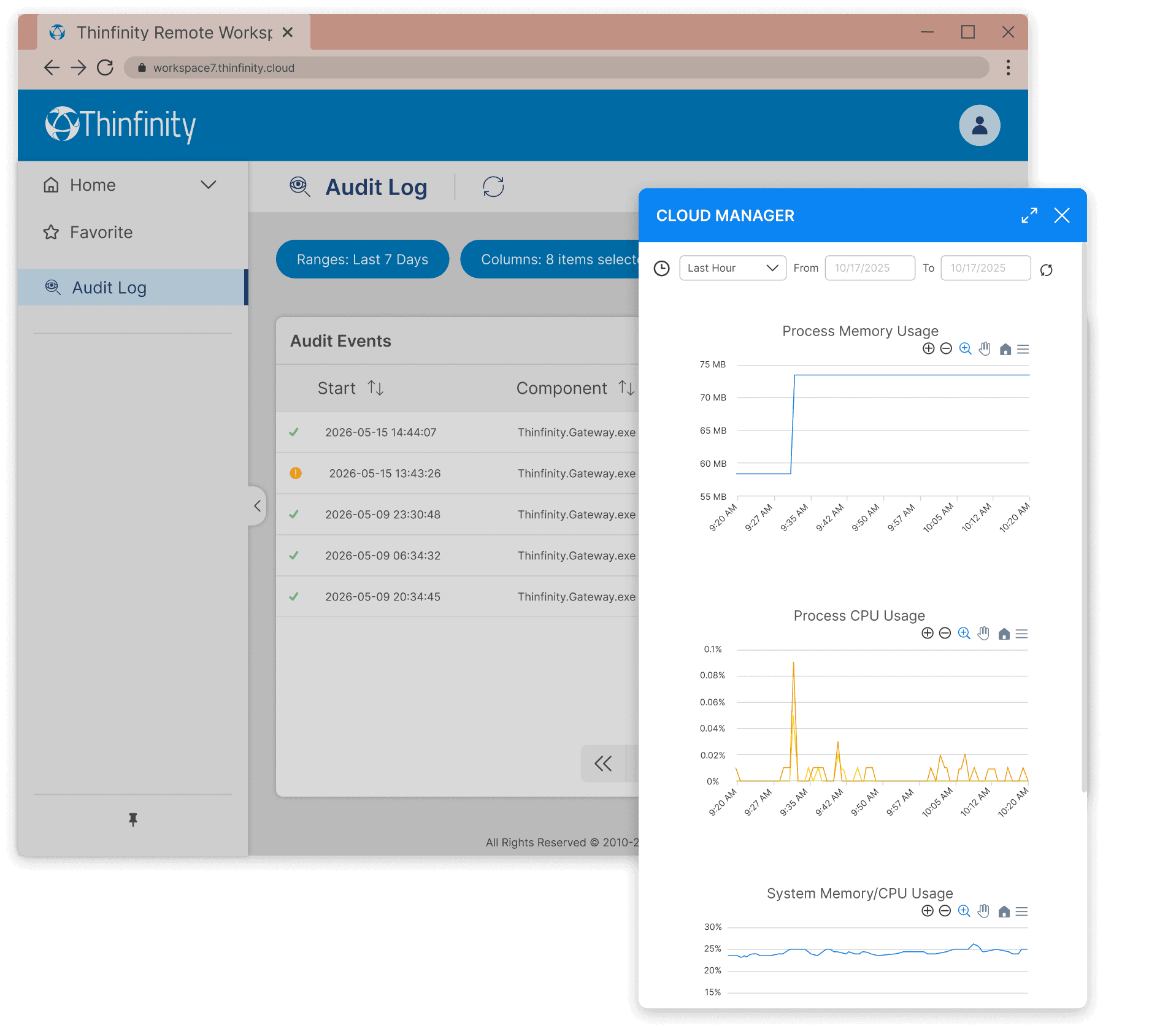This screenshot has width=1176, height=1031.
Task: Refresh the Audit Log page
Action: (493, 187)
